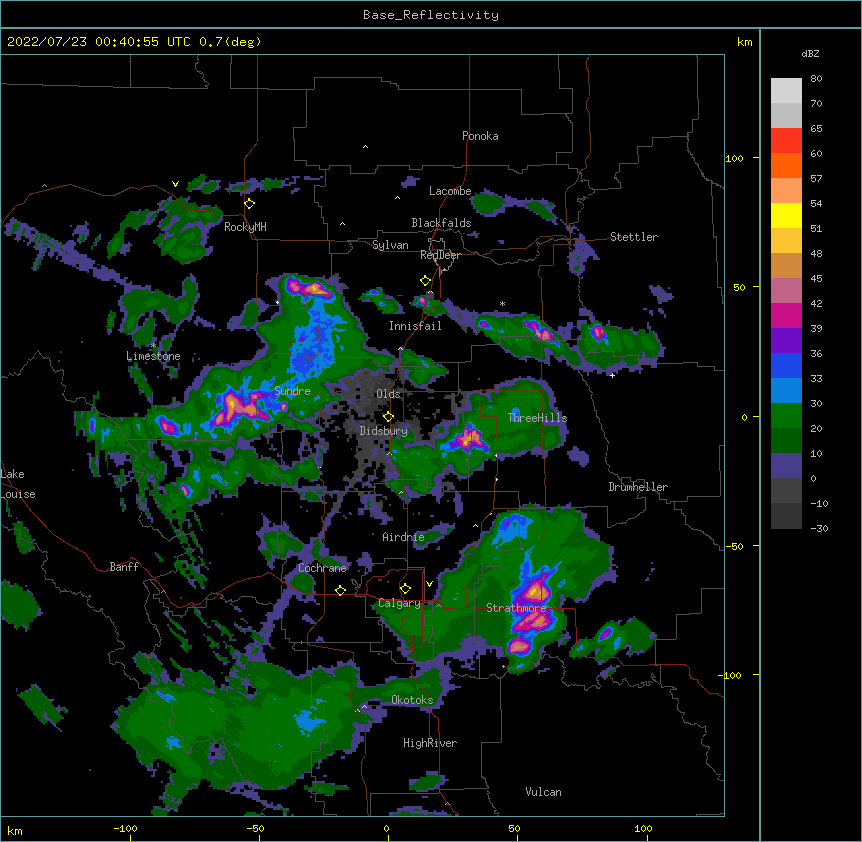This screenshot has width=862, height=842.
Task: Pick the red 60-65 dBZ legend color
Action: [x=786, y=140]
